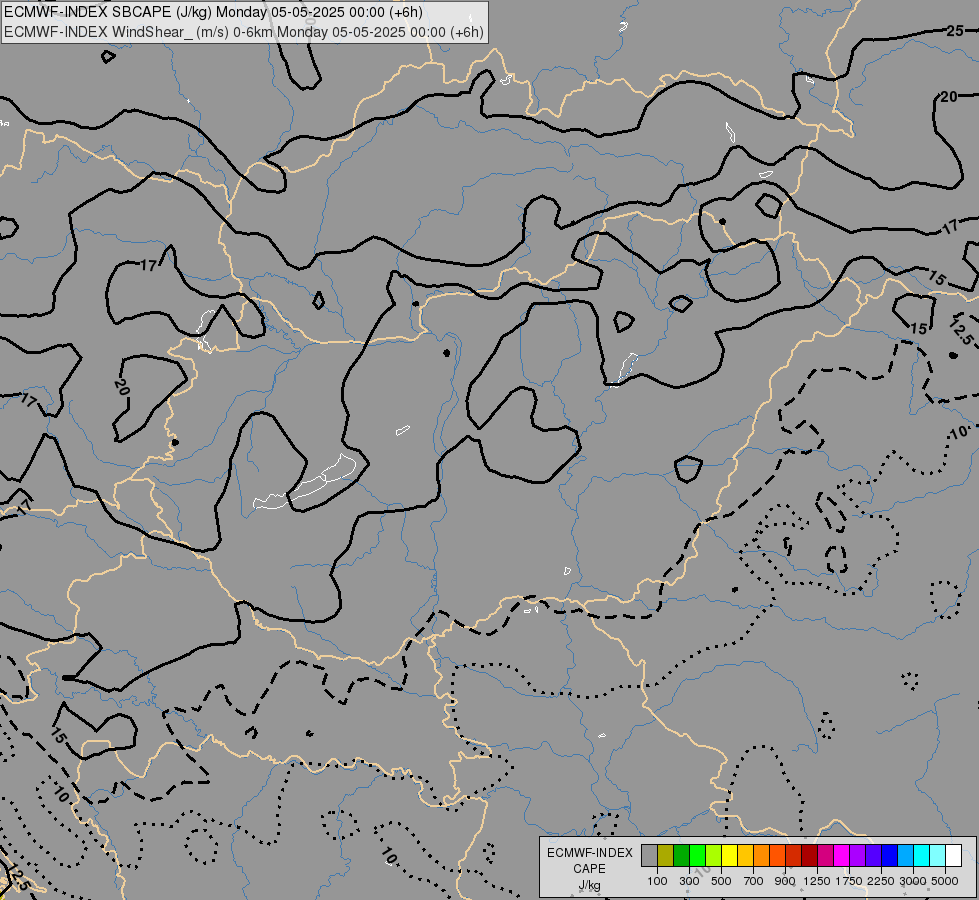This screenshot has width=979, height=900.
Task: Click the legend value '900'
Action: click(x=785, y=881)
